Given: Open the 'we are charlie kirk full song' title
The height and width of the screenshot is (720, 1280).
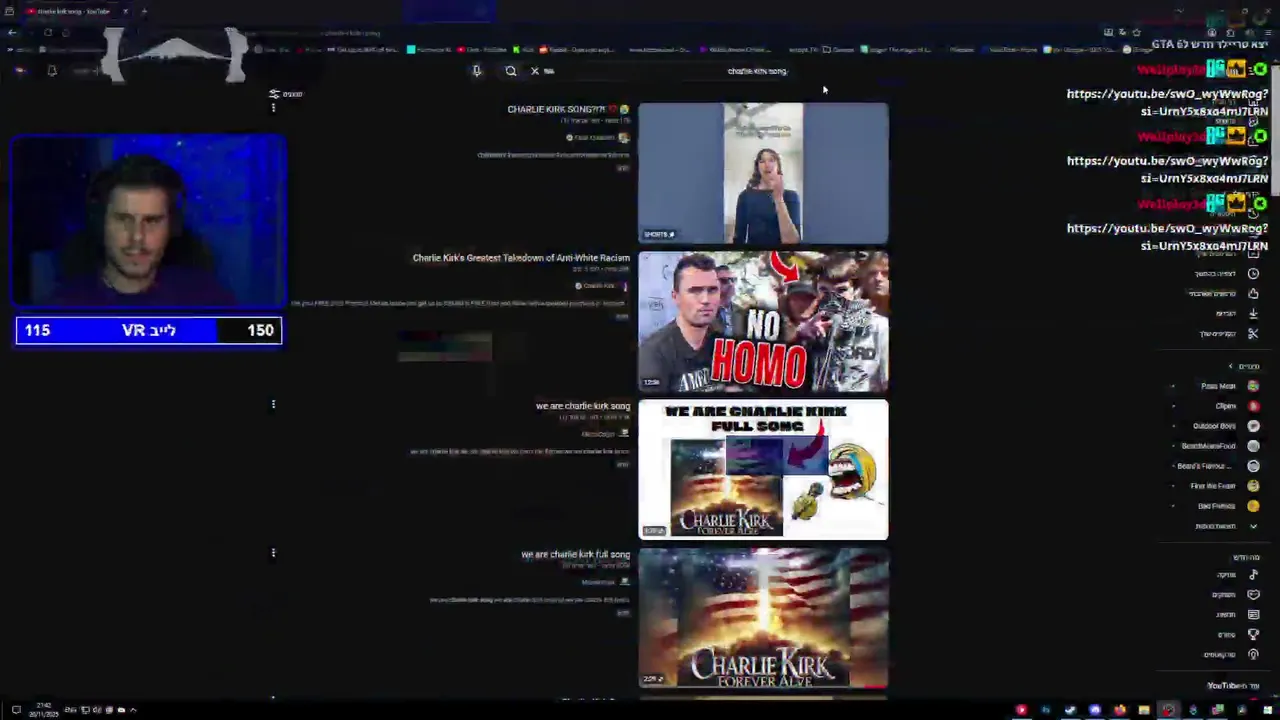Looking at the screenshot, I should click(575, 554).
